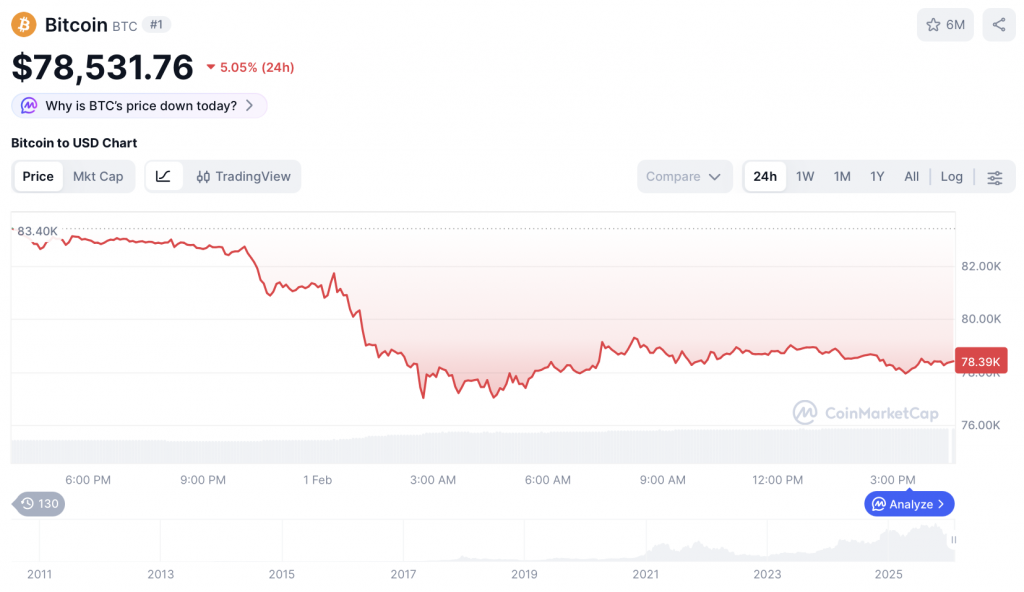Enable logarithmic scale with Log

[951, 176]
